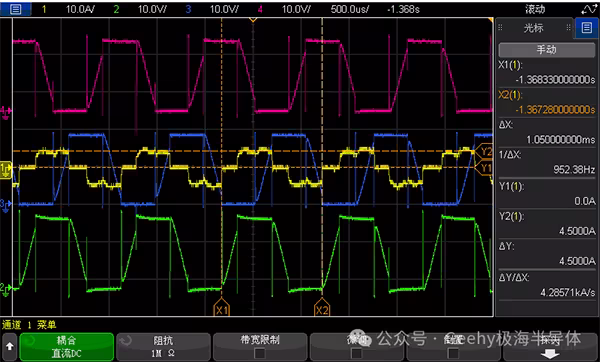Select channel 2 label in top bar
The image size is (600, 362).
[116, 9]
